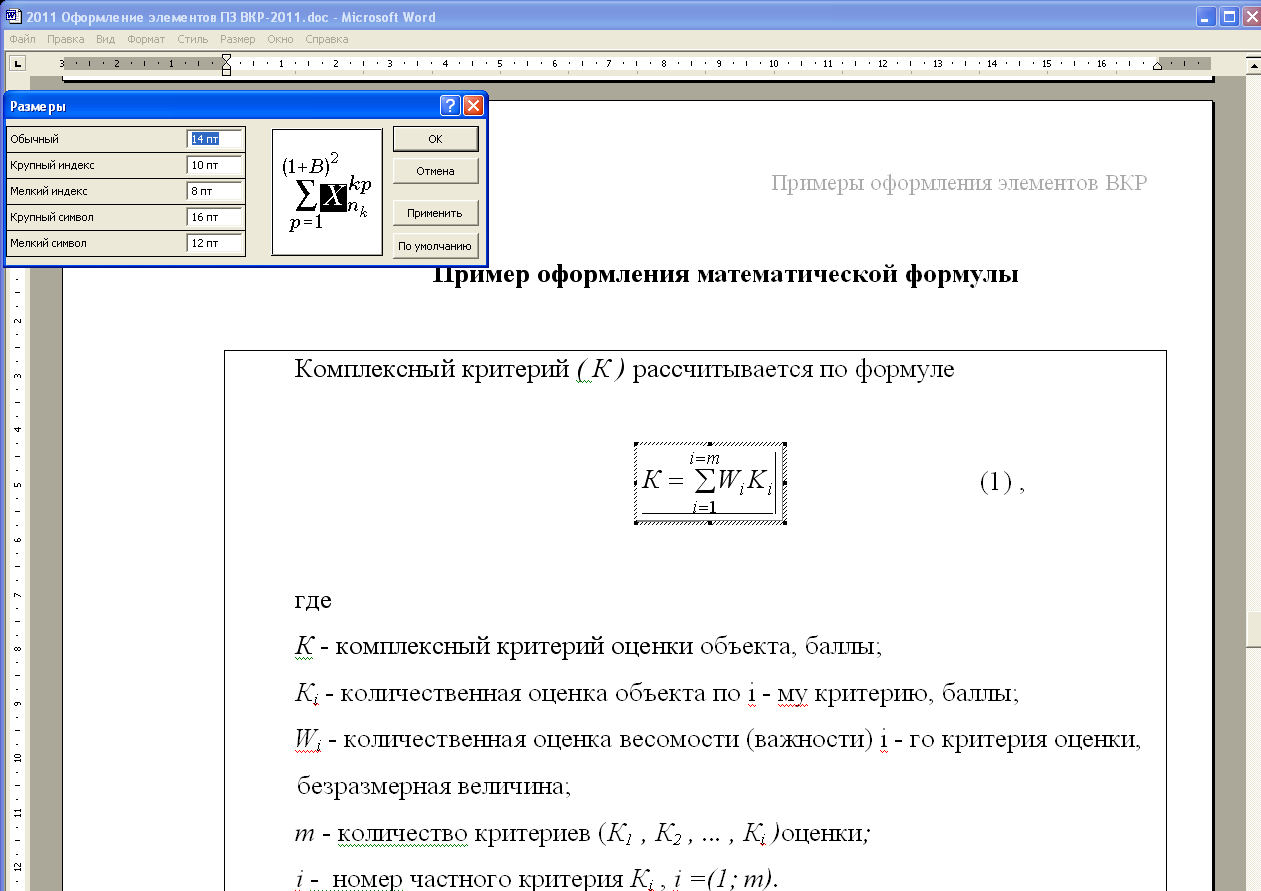The width and height of the screenshot is (1261, 891).
Task: Minimize the Microsoft Word window
Action: click(1206, 16)
